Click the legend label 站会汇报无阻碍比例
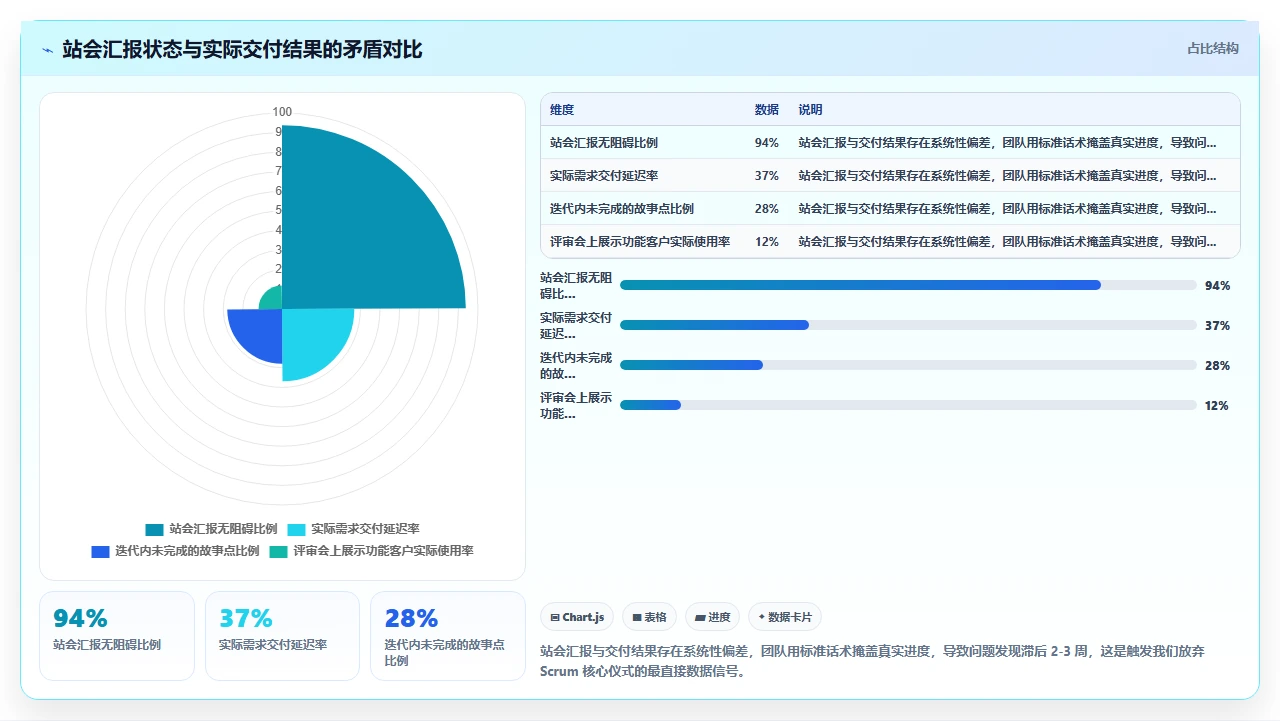The image size is (1280, 721). [x=223, y=529]
